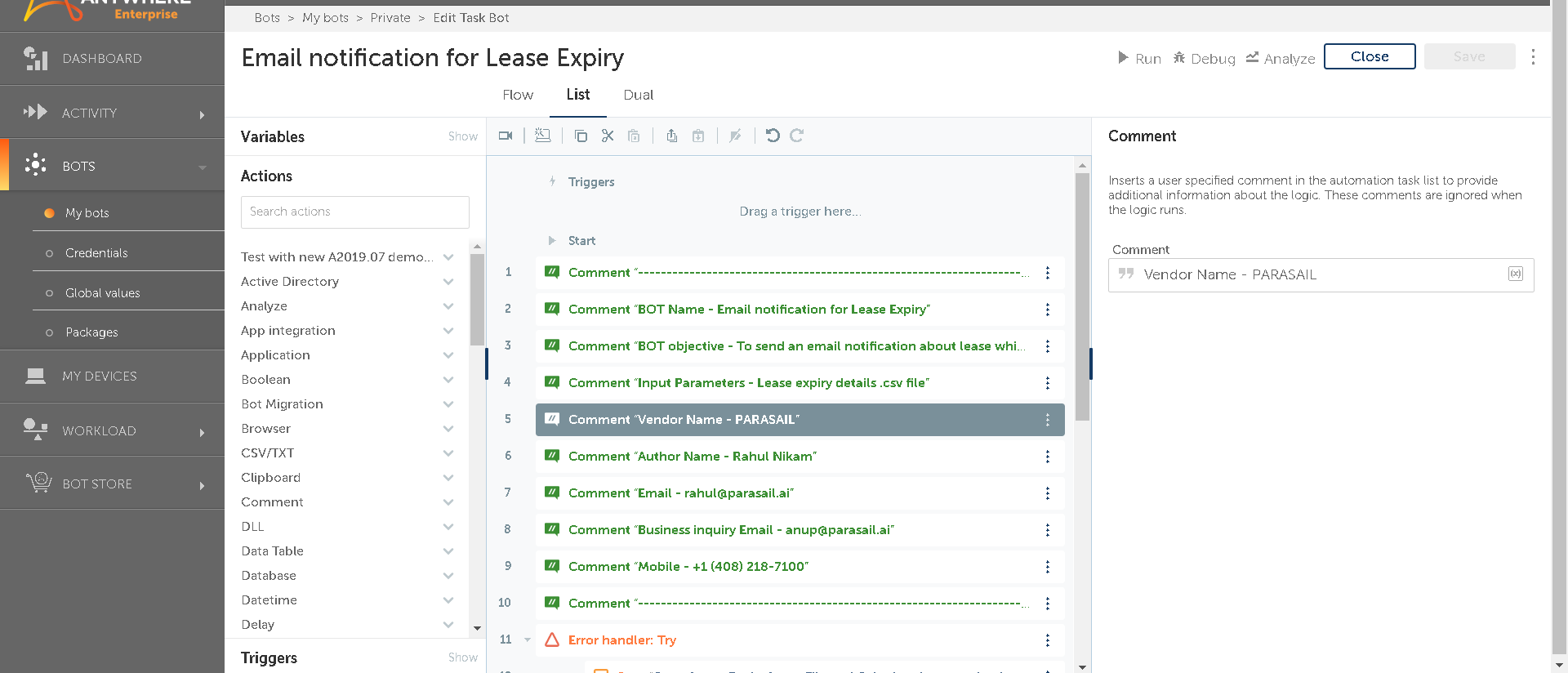Open options menu for line 5 comment
This screenshot has width=1568, height=673.
(x=1047, y=420)
